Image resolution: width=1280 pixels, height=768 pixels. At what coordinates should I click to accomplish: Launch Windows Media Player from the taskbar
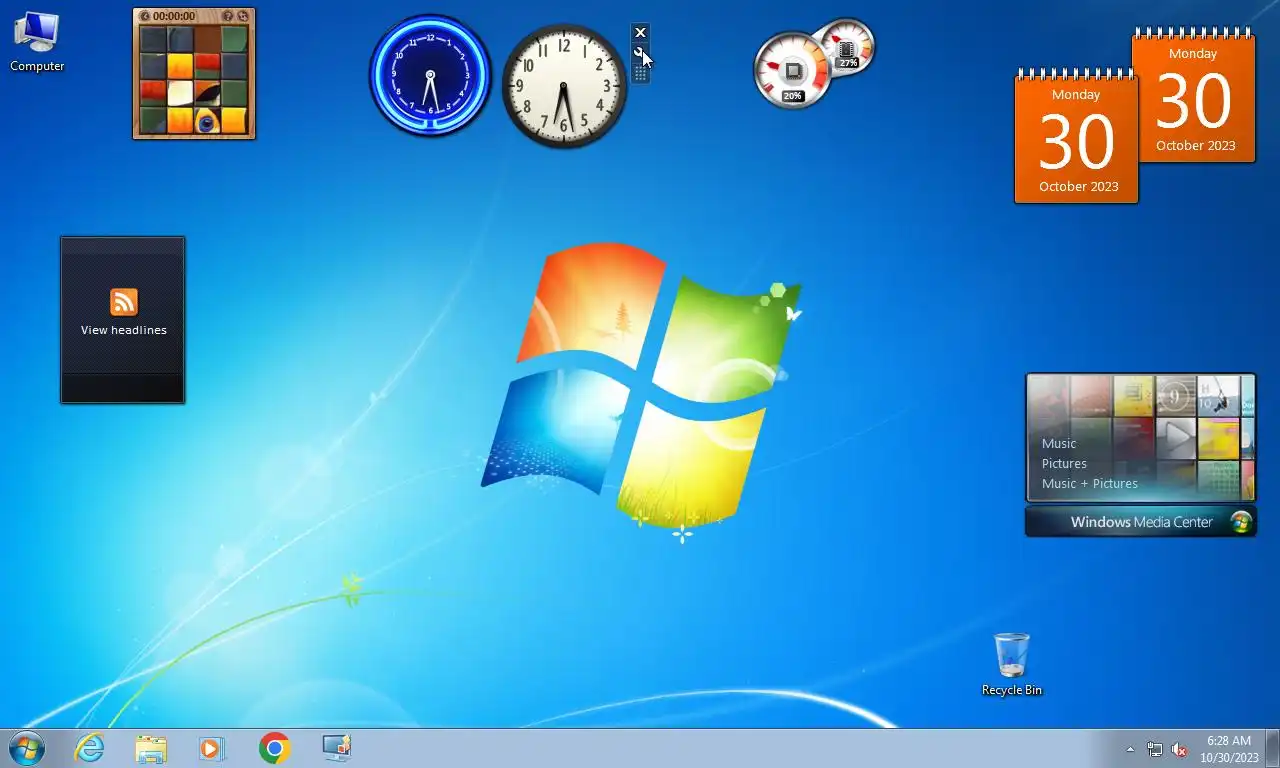click(212, 748)
